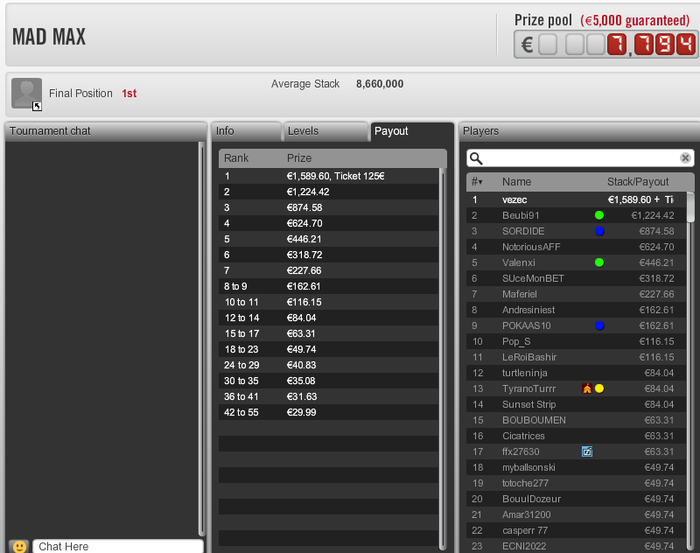This screenshot has width=700, height=553.
Task: Click the green dot next to Beubi91
Action: click(599, 216)
